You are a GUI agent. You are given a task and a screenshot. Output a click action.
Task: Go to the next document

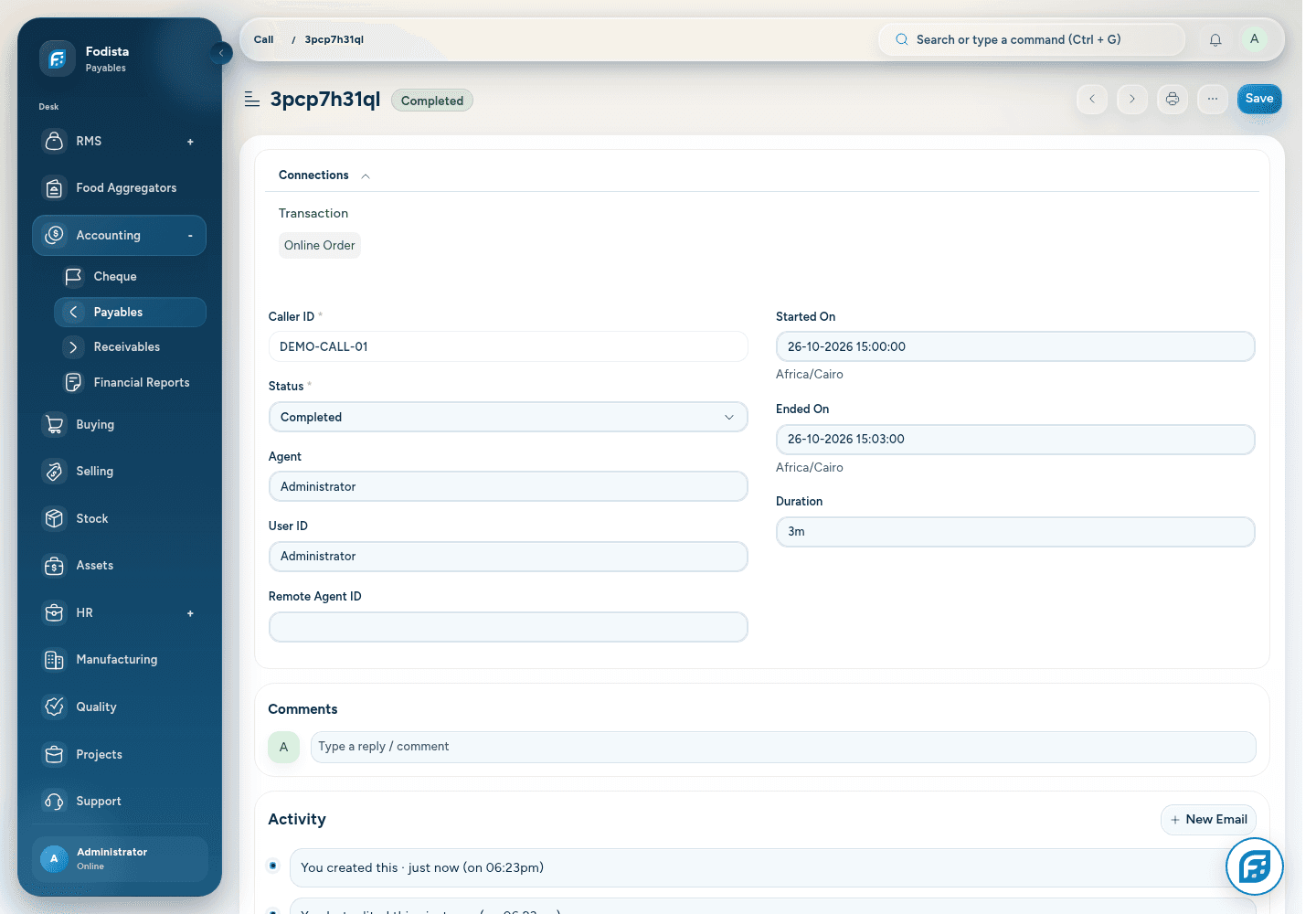tap(1132, 99)
